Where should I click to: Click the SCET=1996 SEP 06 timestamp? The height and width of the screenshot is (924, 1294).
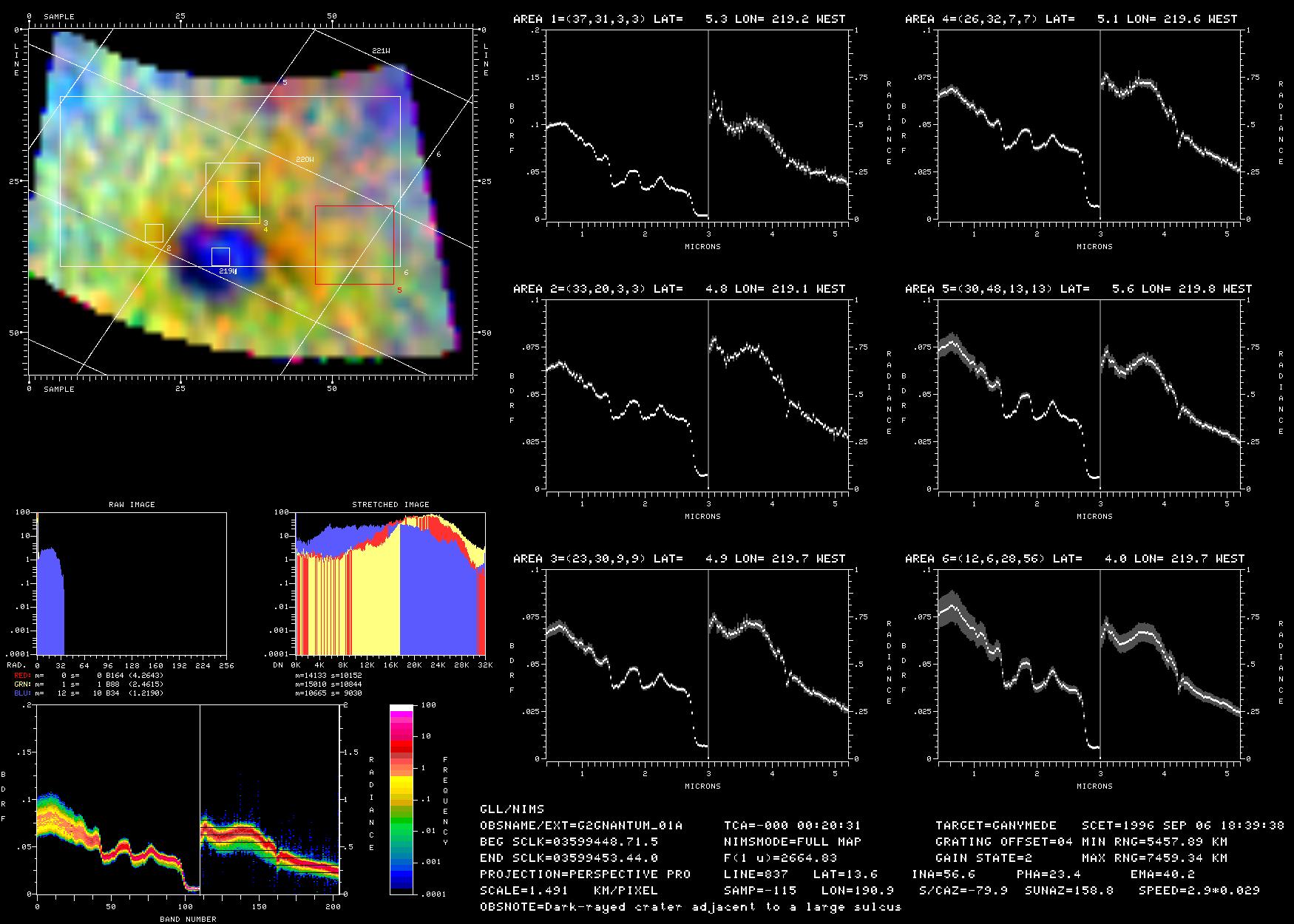1183,826
